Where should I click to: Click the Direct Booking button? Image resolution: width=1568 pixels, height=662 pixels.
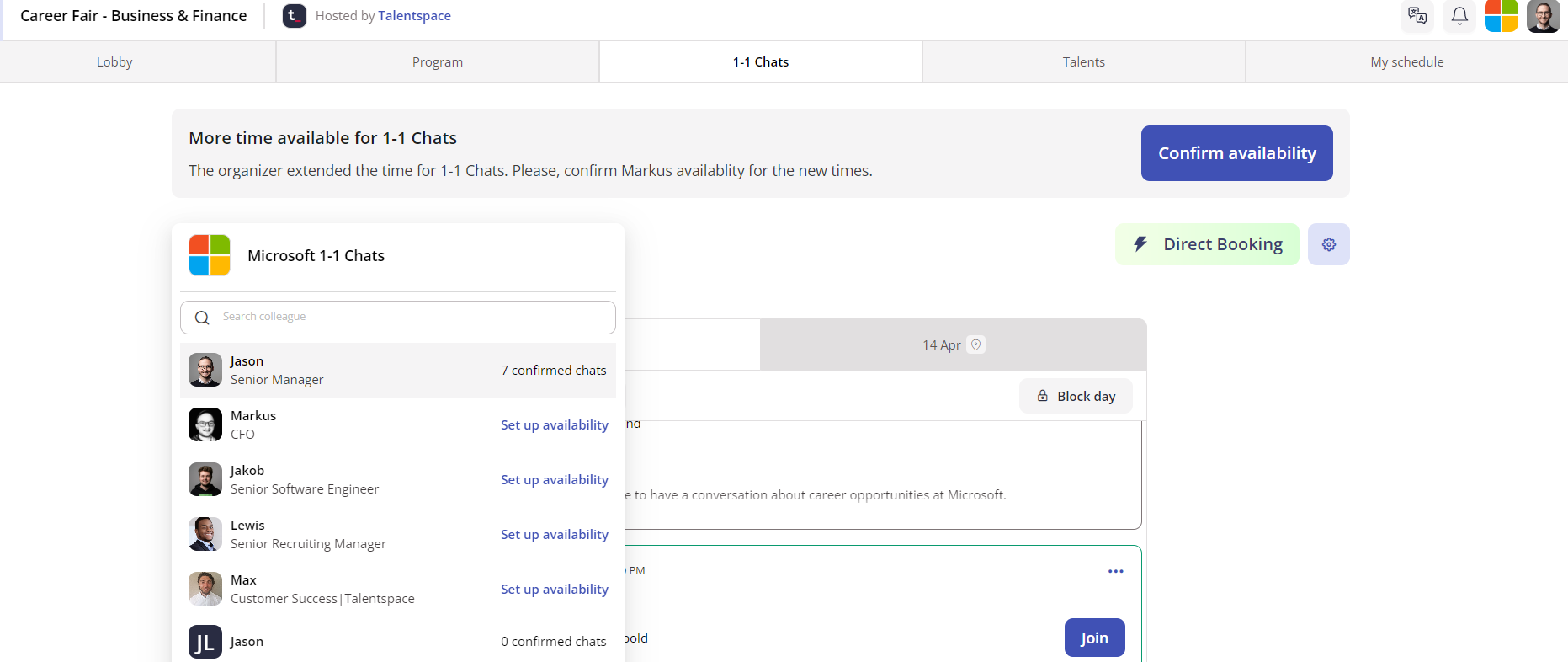1207,244
